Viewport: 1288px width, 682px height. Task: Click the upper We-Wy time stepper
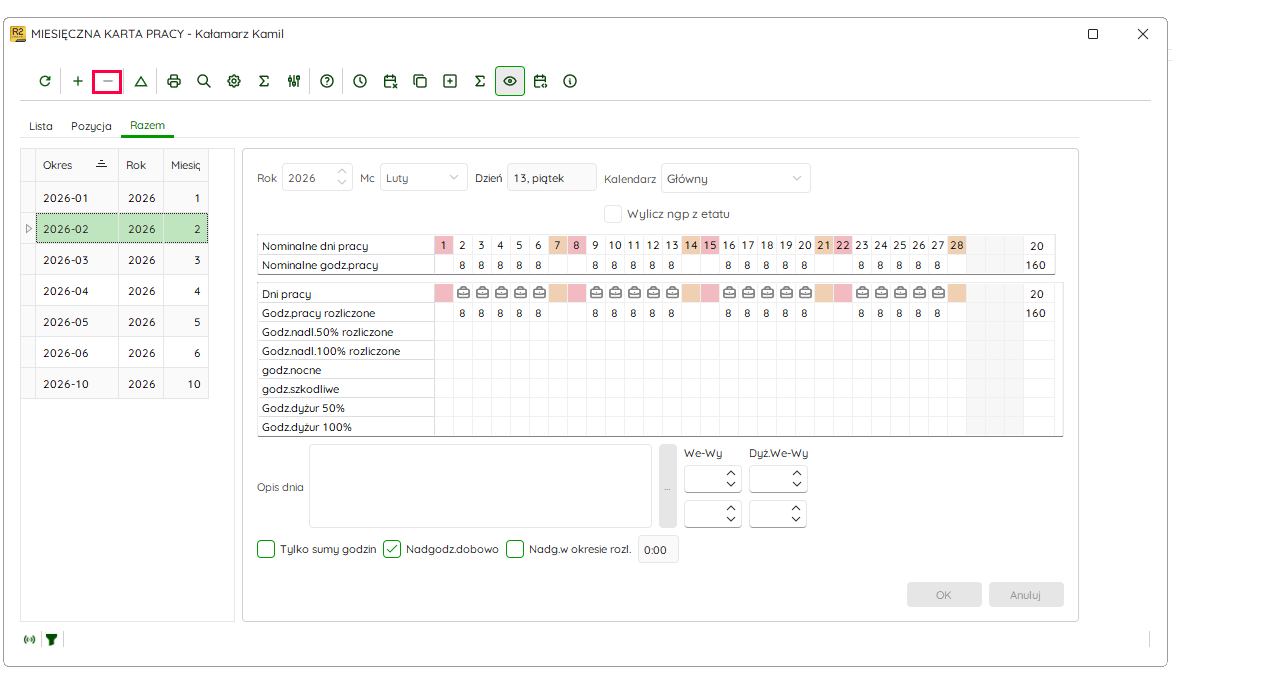coord(713,479)
